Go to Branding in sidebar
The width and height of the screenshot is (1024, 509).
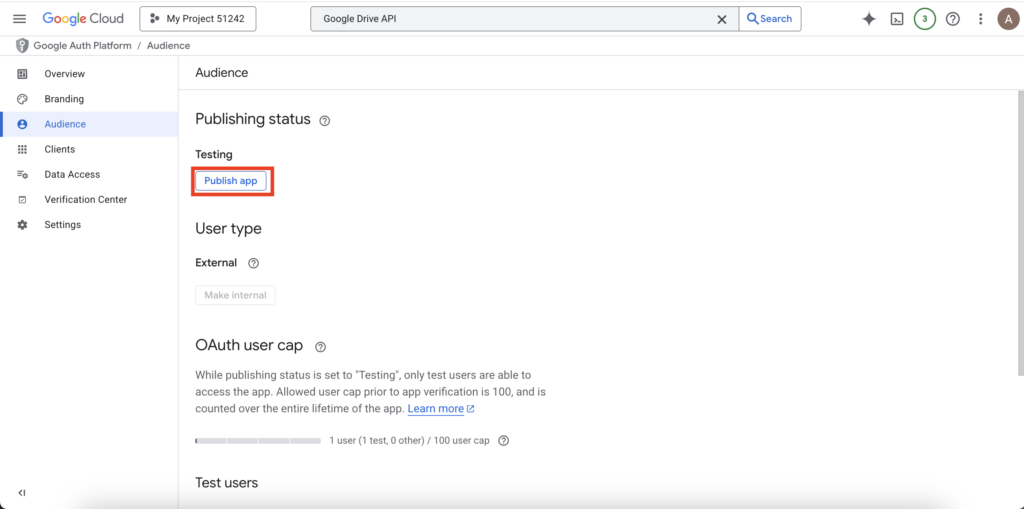click(x=64, y=99)
